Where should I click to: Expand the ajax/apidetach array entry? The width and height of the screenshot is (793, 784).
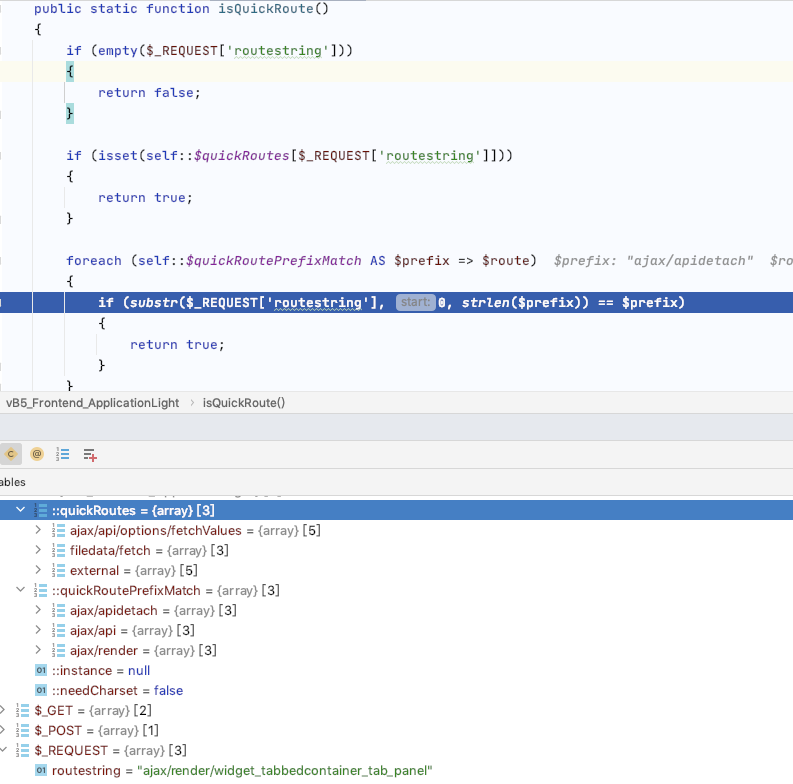(x=39, y=610)
